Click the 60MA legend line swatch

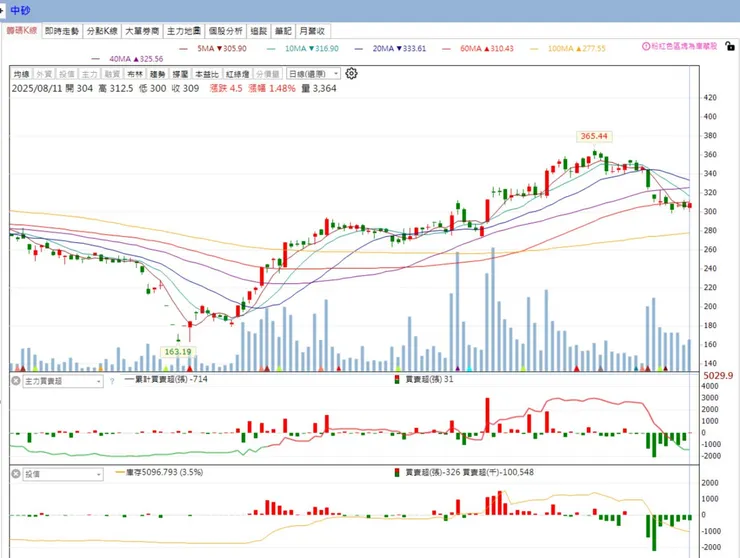tap(446, 49)
